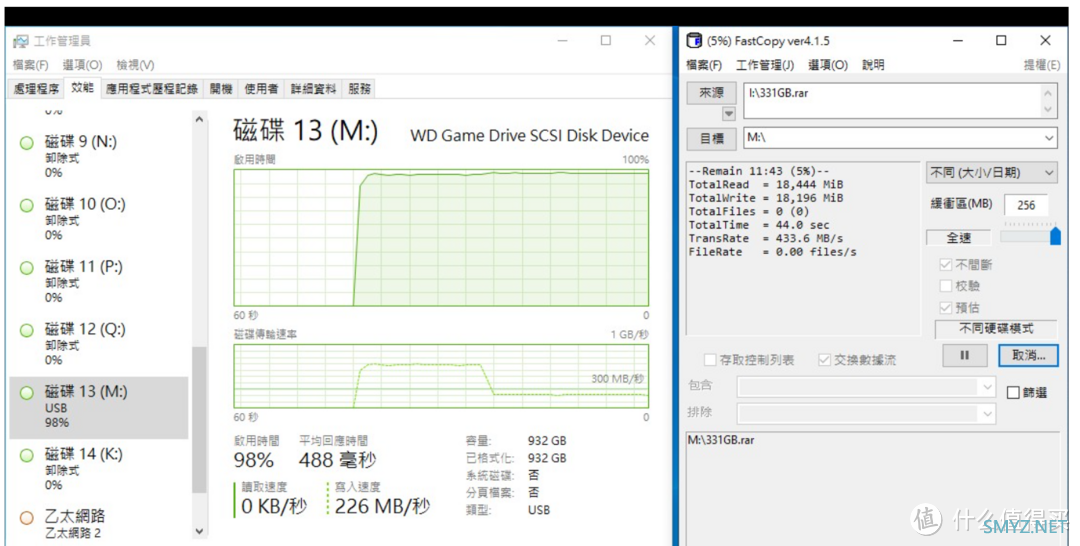This screenshot has height=546, width=1080.
Task: Switch to the 效能 tab
Action: tap(82, 87)
